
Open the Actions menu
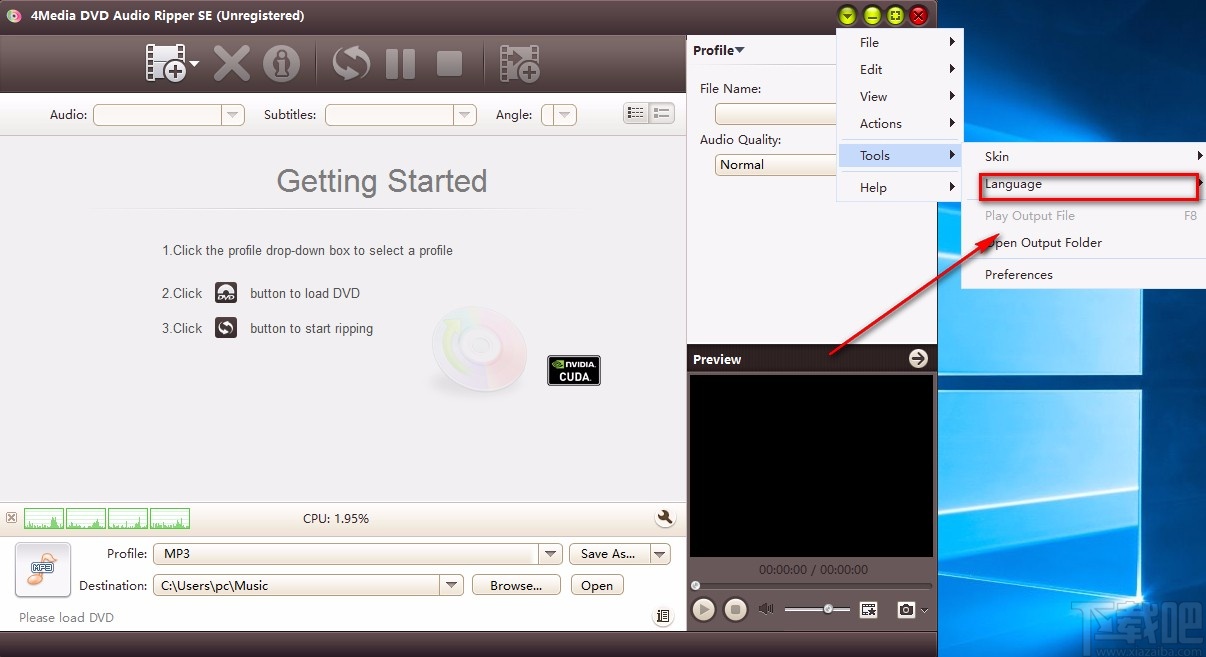(898, 123)
